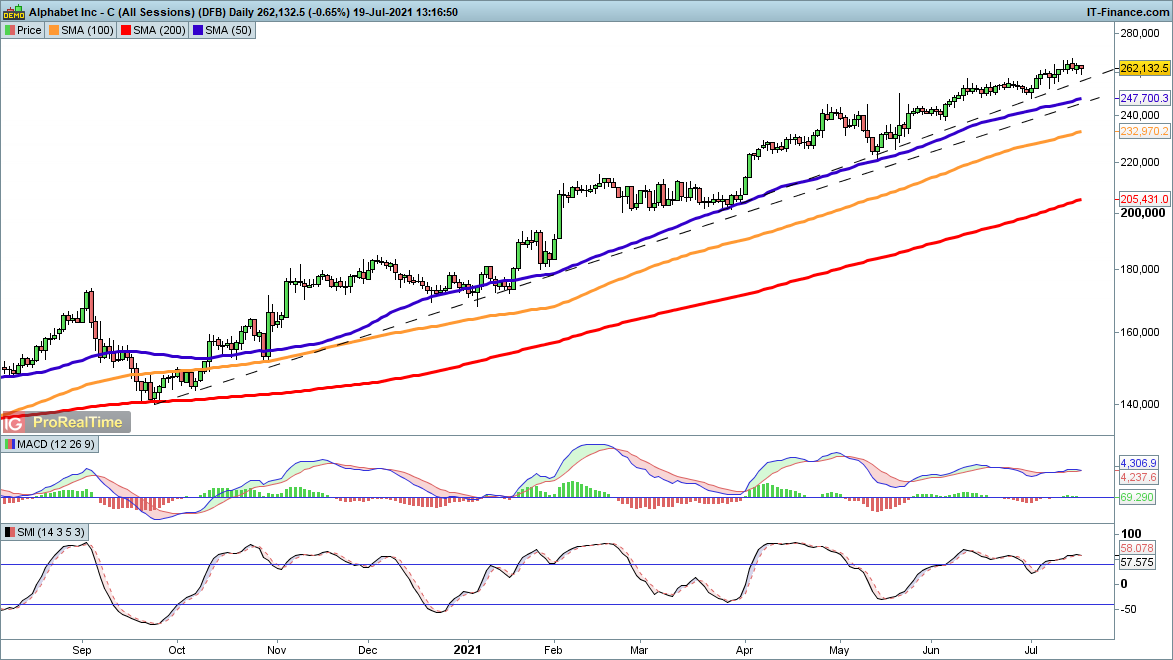Click the blue SMA (50) color swatch
Screen dimensions: 1173x660
tap(197, 31)
